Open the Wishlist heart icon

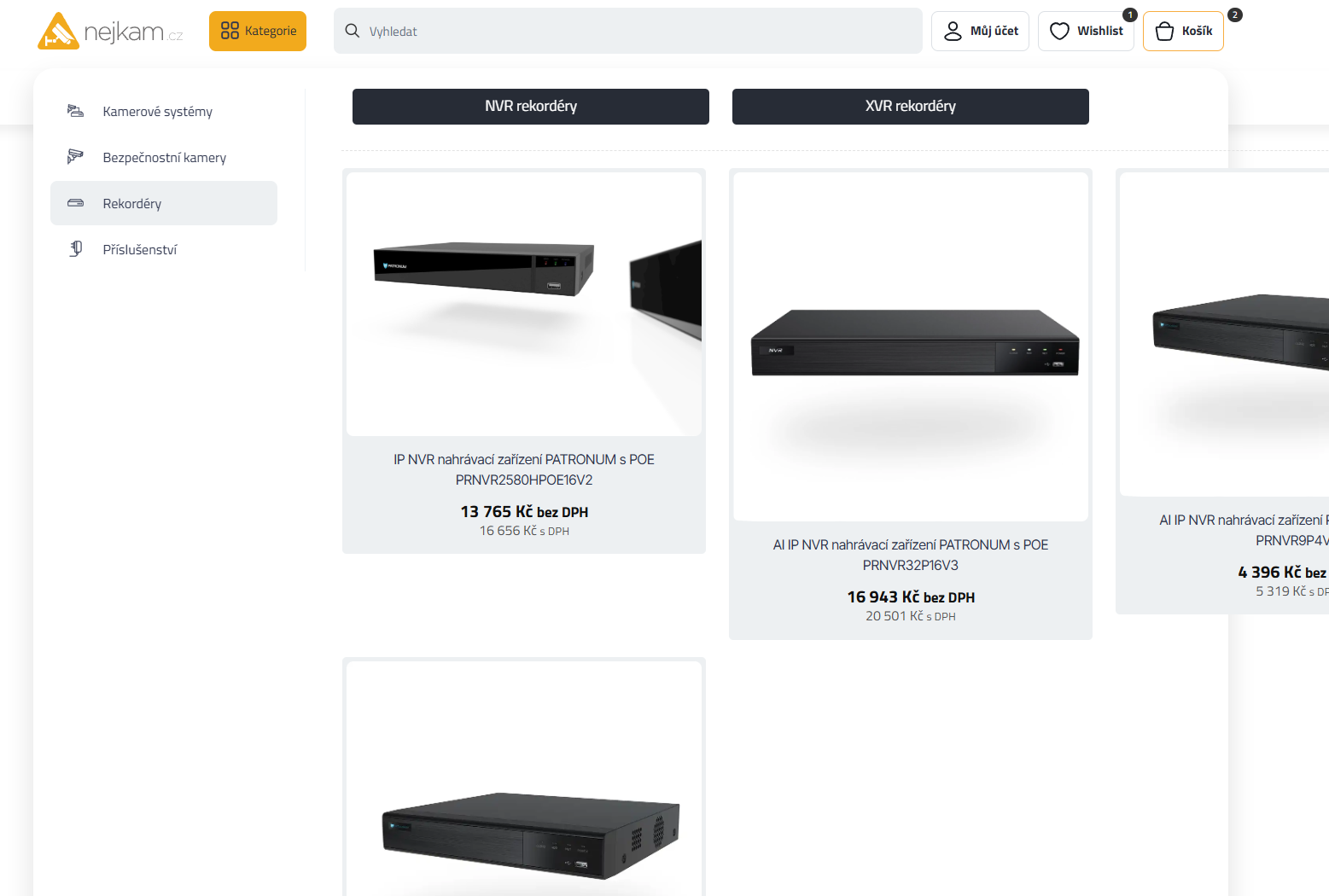[1059, 32]
